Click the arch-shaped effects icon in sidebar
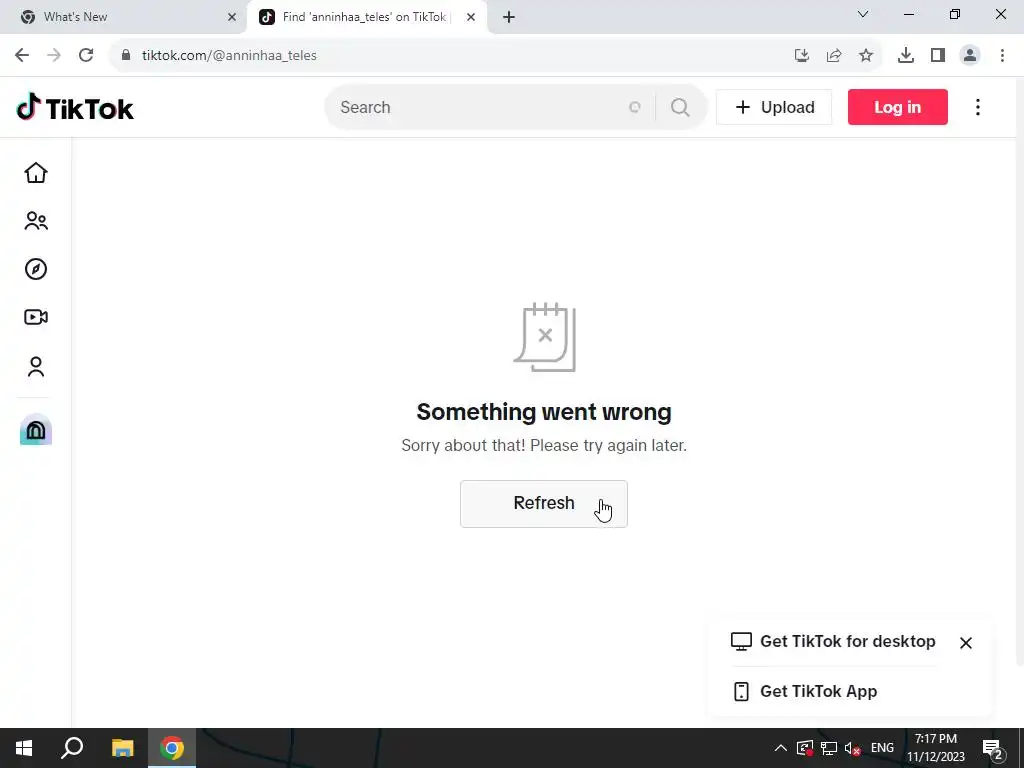Screen dimensions: 1024x768 [36, 430]
